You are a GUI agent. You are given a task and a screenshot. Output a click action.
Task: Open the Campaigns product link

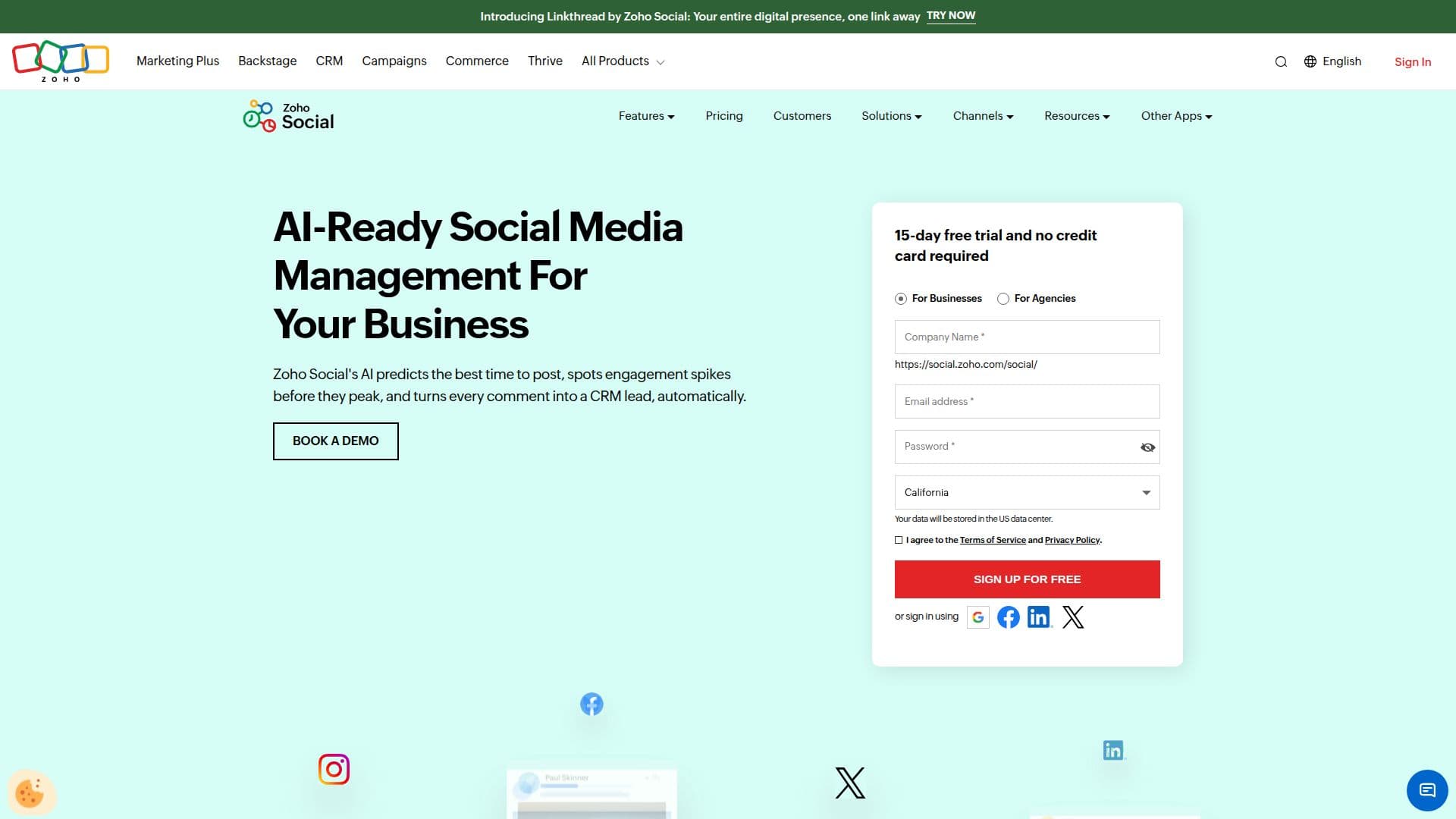pos(394,61)
